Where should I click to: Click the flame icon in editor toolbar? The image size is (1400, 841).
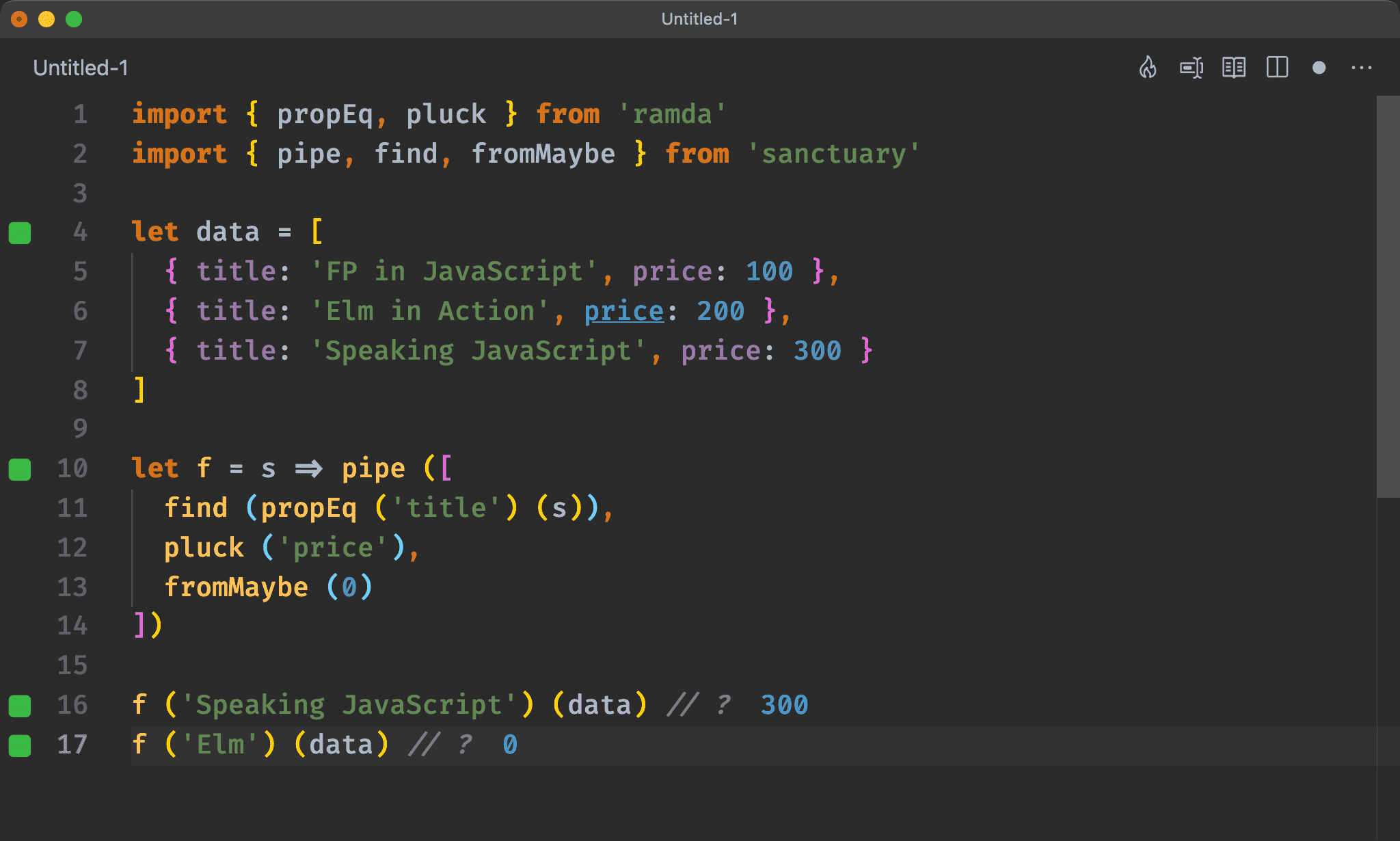pyautogui.click(x=1148, y=68)
